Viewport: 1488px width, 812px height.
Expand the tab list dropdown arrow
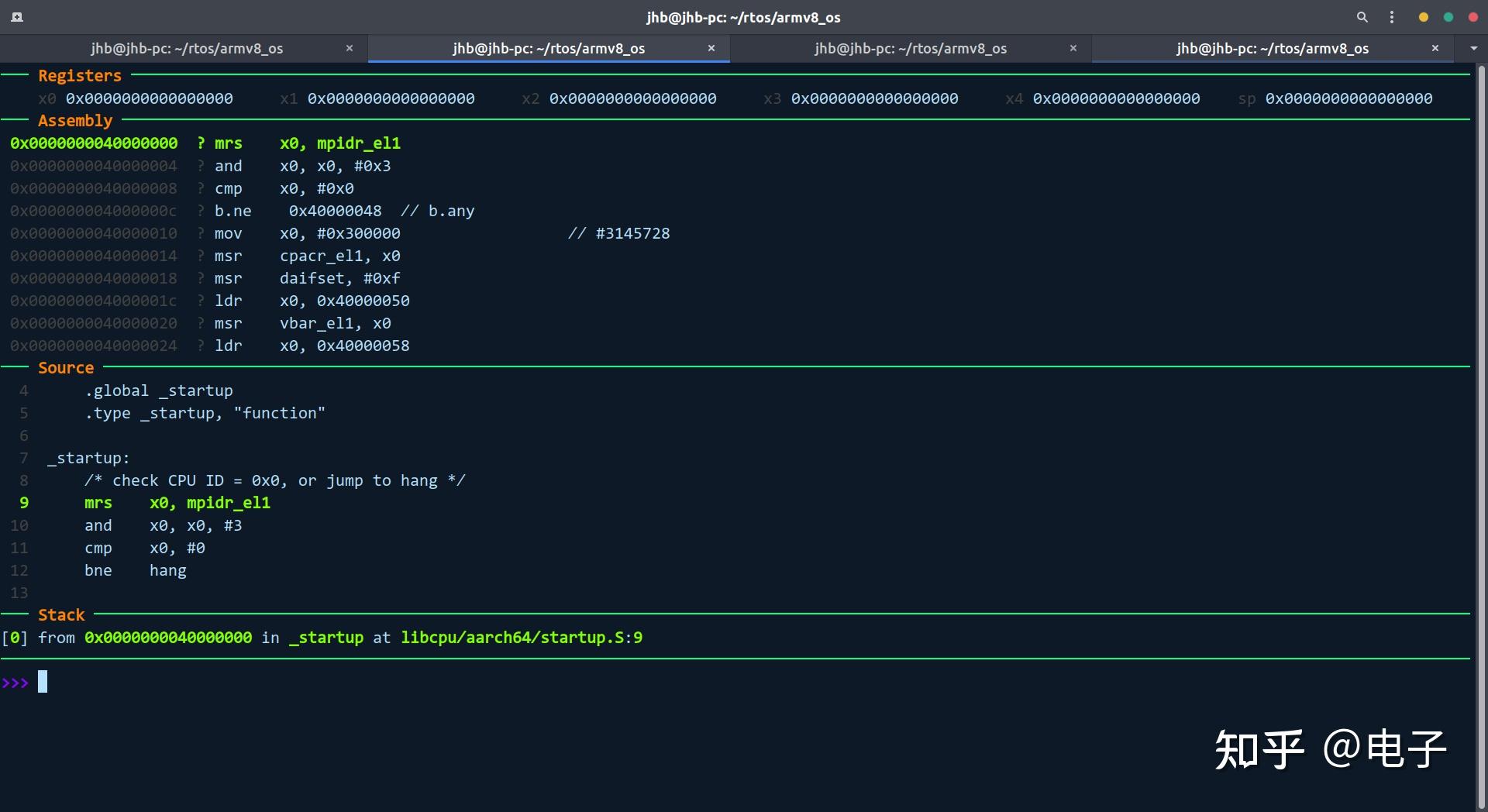(1473, 48)
